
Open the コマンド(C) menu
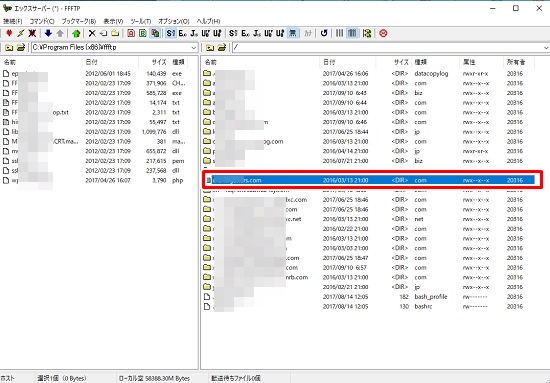point(42,21)
